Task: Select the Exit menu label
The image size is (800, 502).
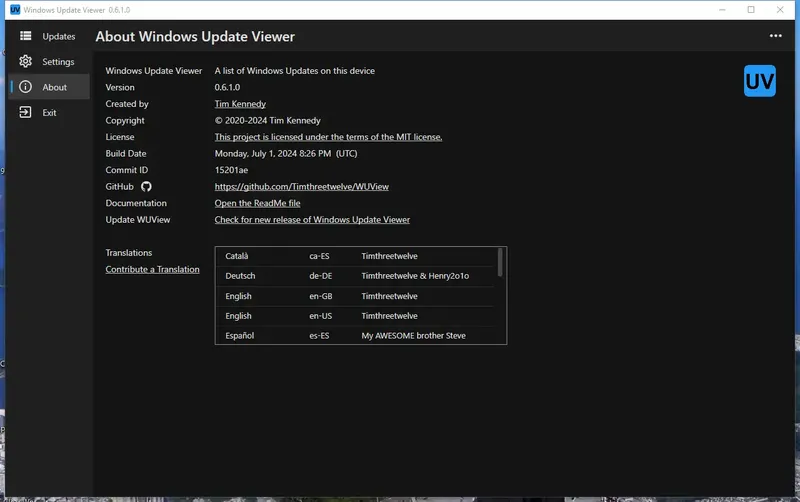Action: point(49,113)
